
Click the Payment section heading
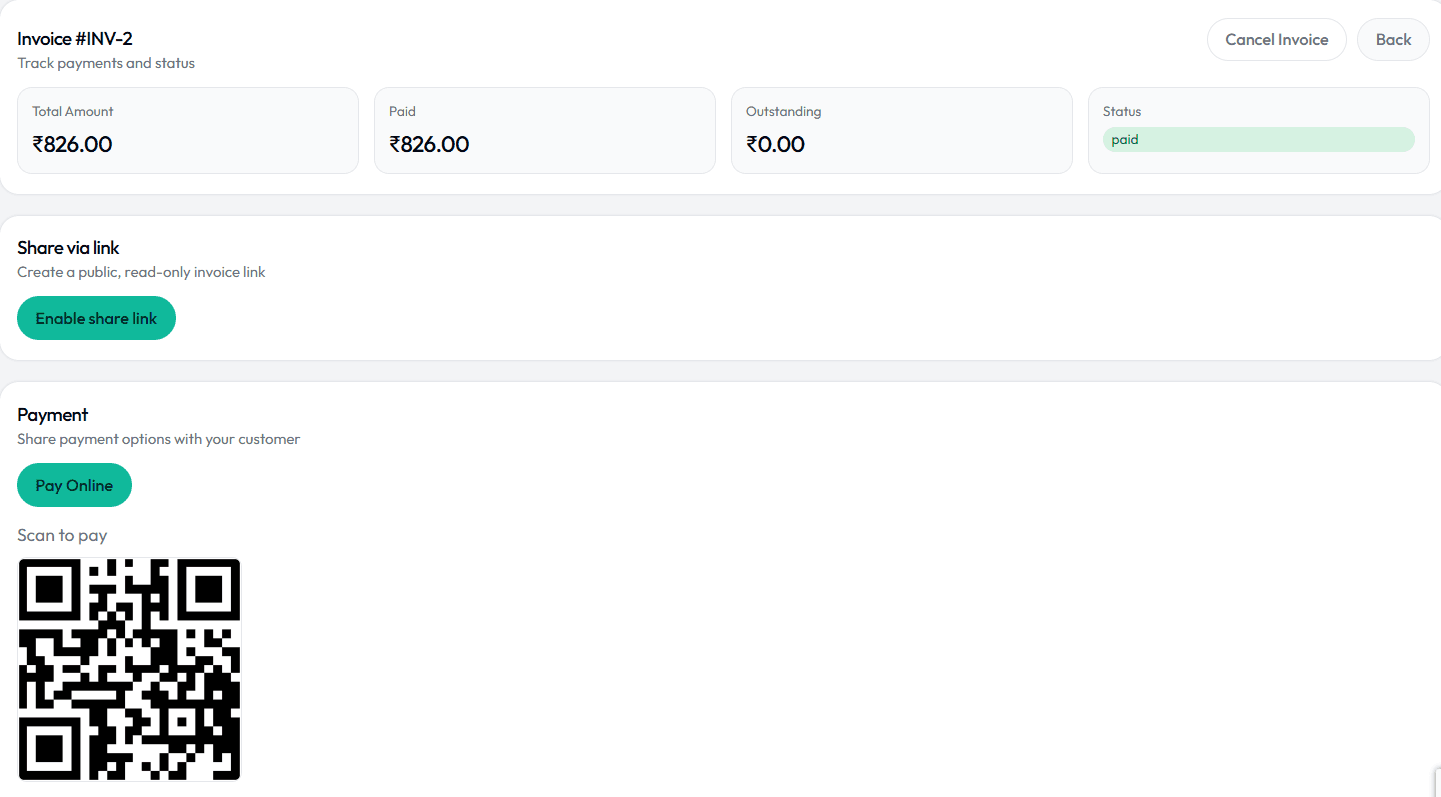52,414
